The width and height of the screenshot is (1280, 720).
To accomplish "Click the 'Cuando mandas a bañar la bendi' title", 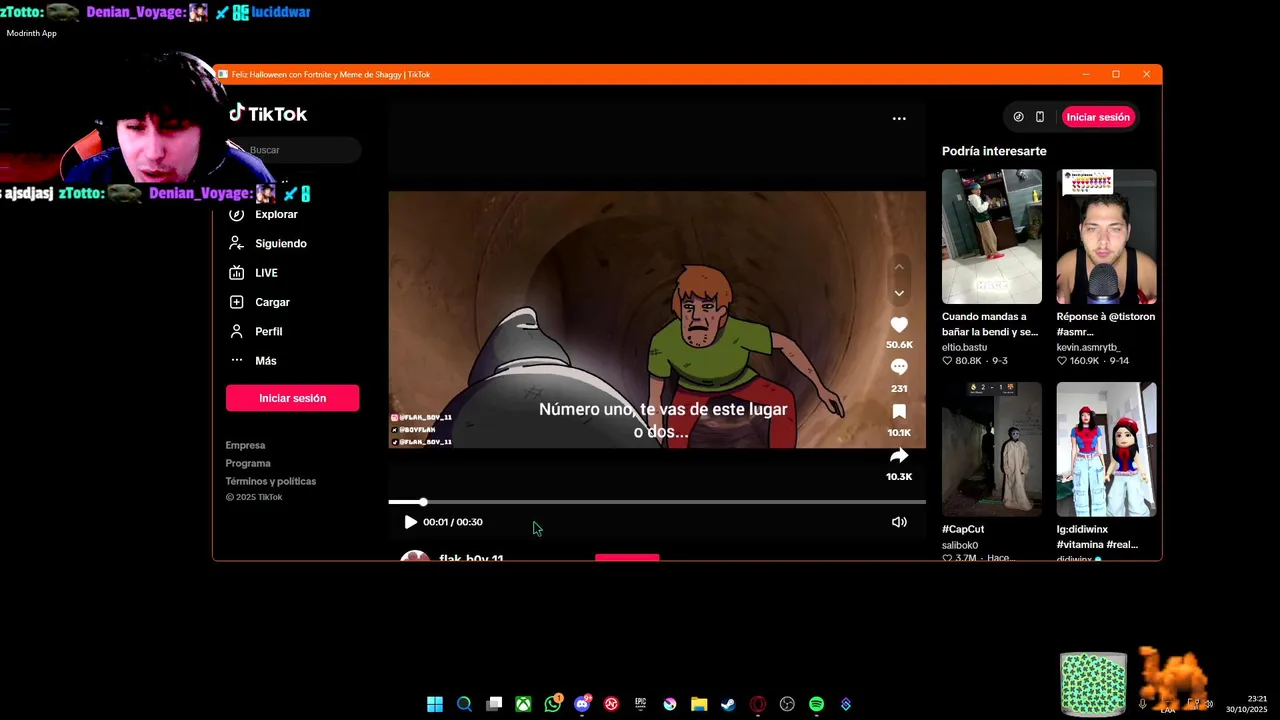I will click(x=990, y=324).
